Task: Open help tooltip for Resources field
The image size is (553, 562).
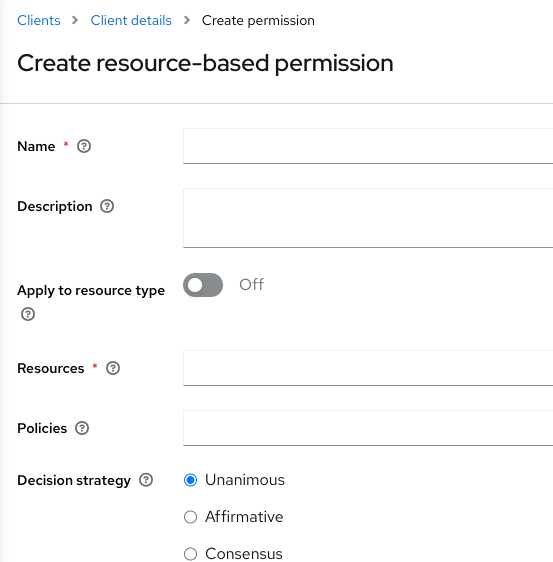Action: click(113, 368)
